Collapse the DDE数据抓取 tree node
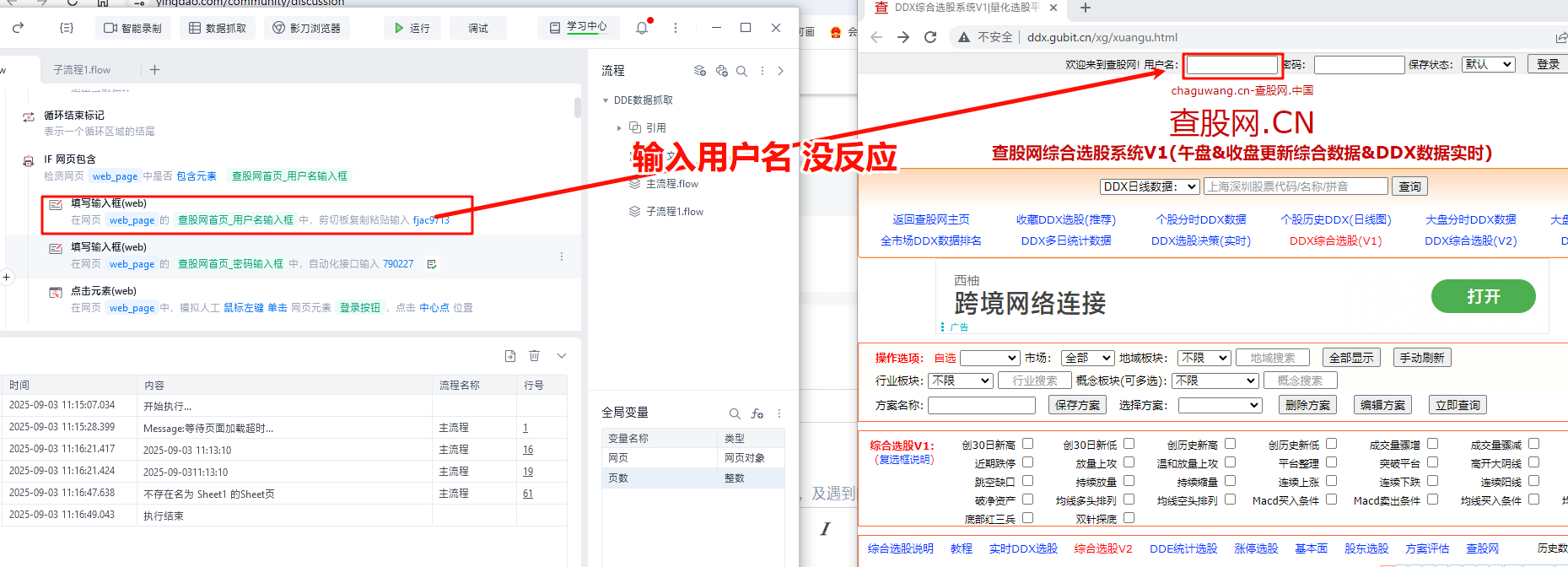 (606, 100)
